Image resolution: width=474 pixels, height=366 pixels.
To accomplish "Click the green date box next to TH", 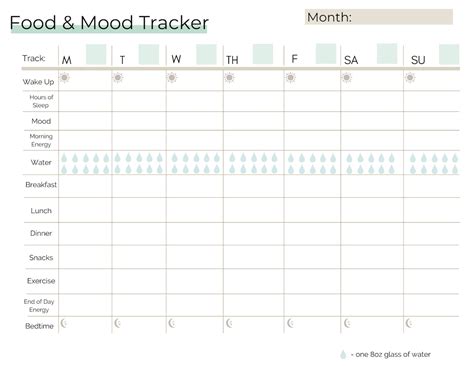I will 263,54.
